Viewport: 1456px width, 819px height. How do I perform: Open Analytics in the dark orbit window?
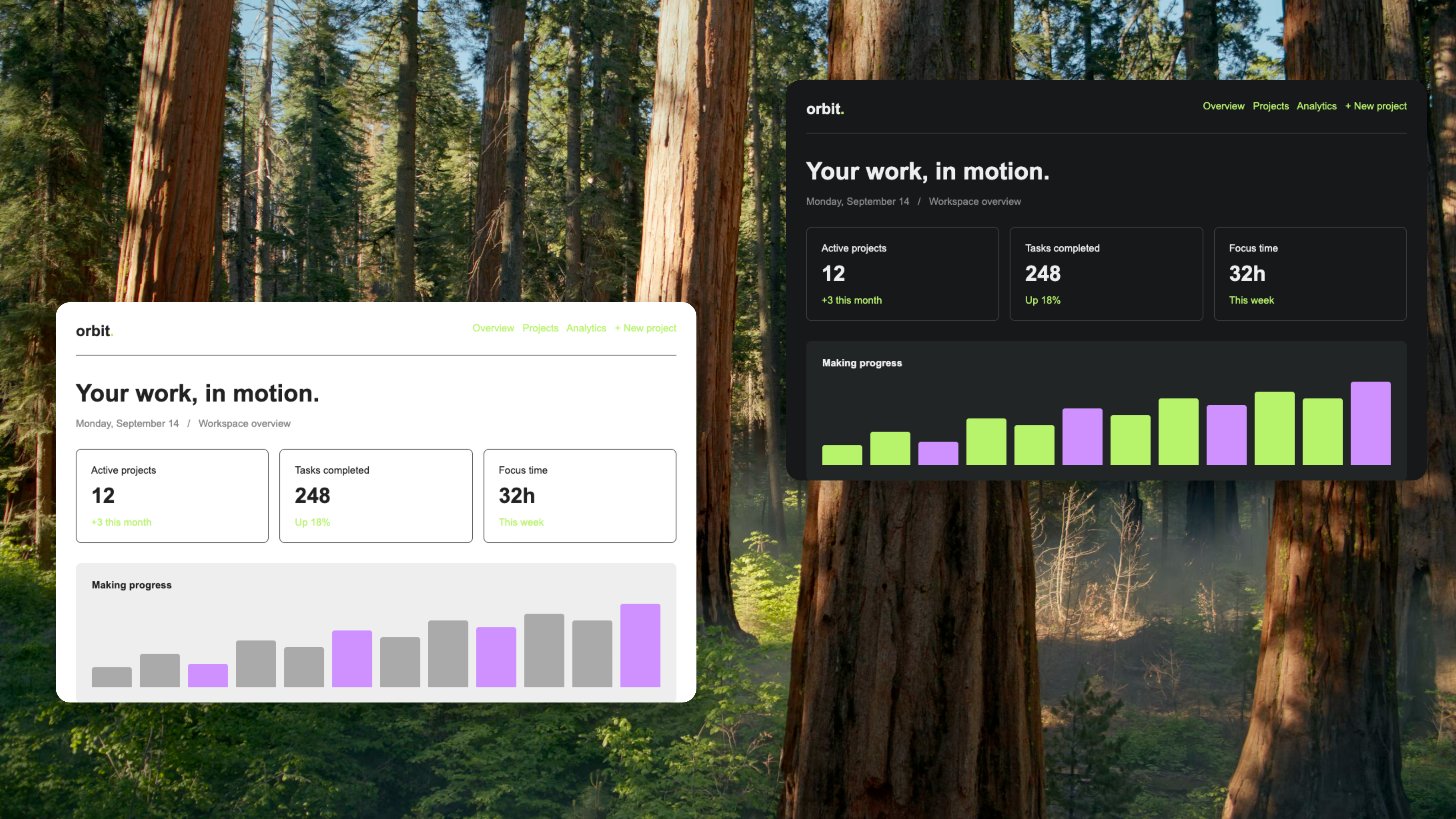pyautogui.click(x=1316, y=106)
